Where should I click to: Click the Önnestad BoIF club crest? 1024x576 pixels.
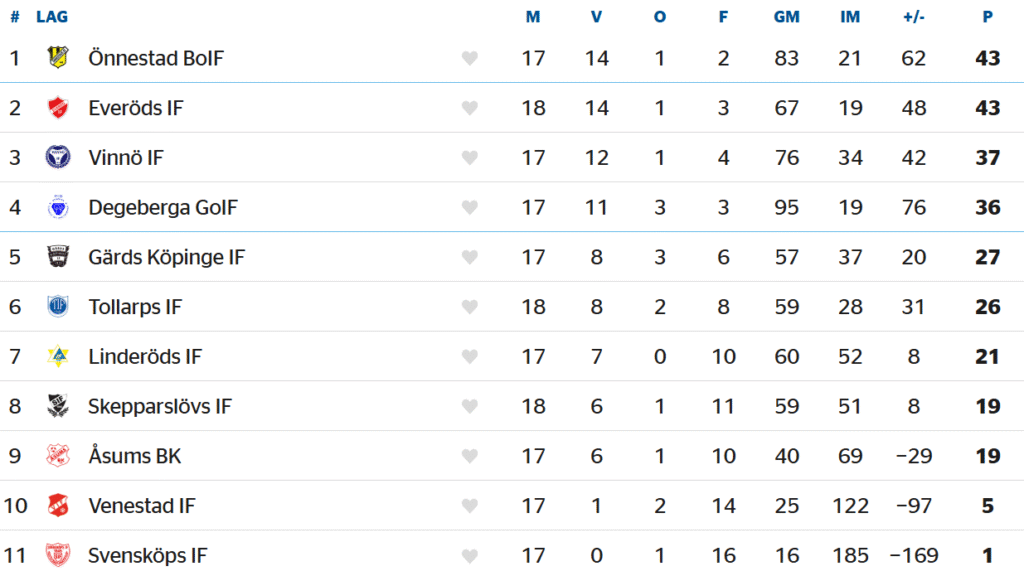tap(58, 57)
